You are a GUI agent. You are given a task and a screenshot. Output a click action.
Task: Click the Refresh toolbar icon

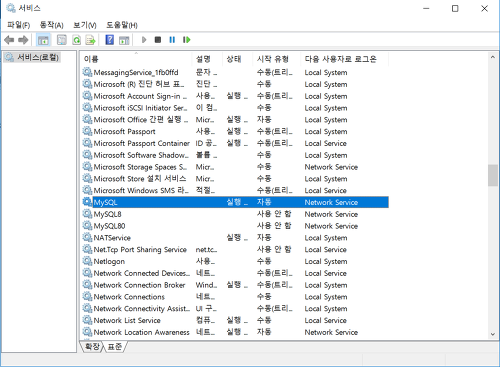(77, 40)
